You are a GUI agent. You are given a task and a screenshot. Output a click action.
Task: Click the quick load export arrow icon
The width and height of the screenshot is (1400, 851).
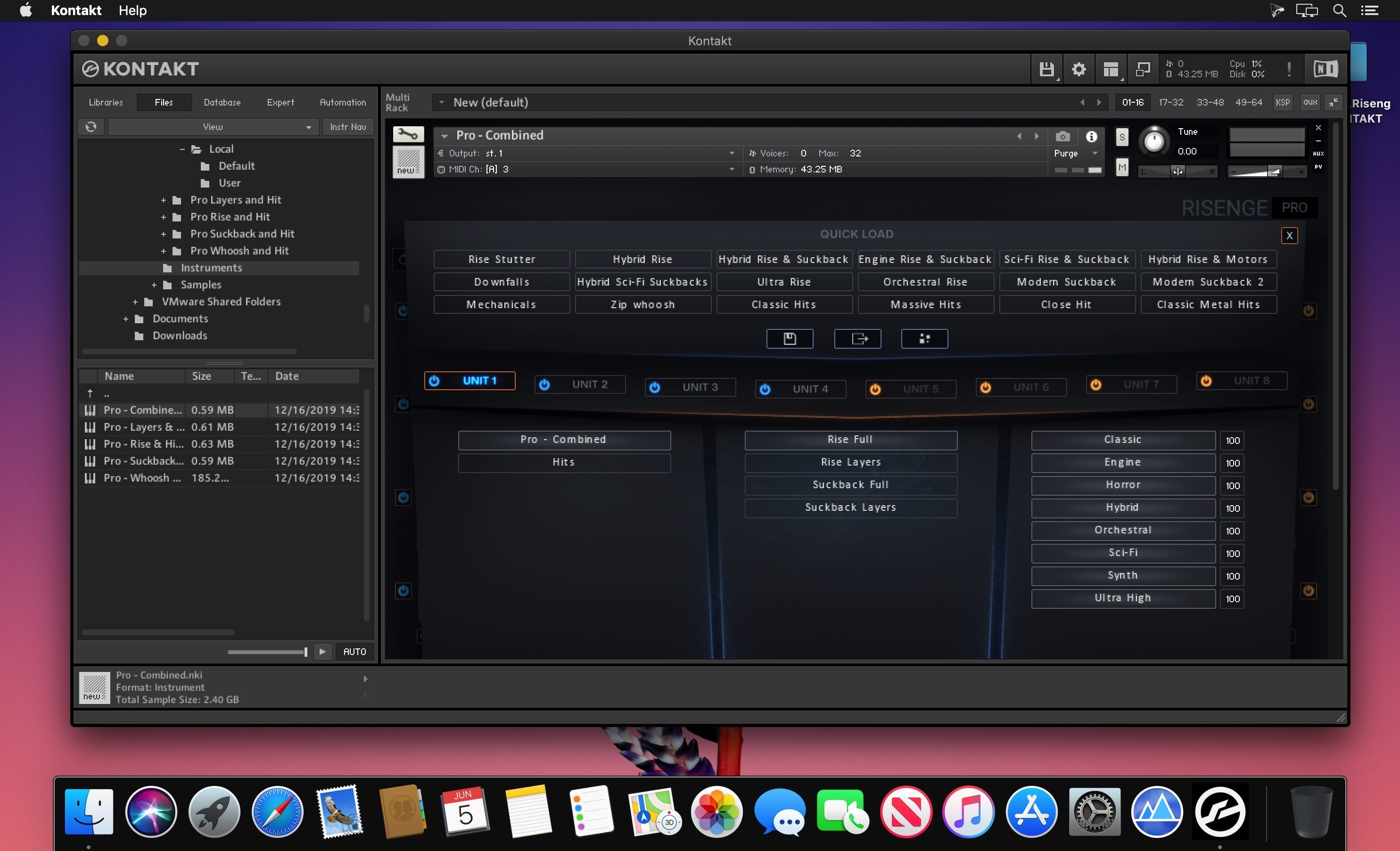pyautogui.click(x=857, y=339)
